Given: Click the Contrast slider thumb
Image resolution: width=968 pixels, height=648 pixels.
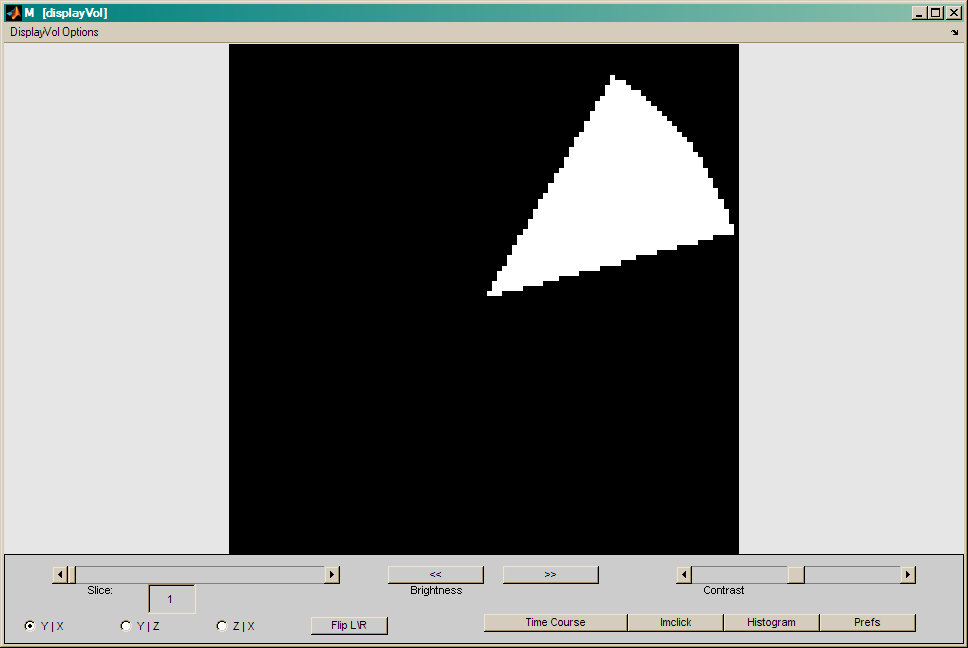Looking at the screenshot, I should point(796,575).
